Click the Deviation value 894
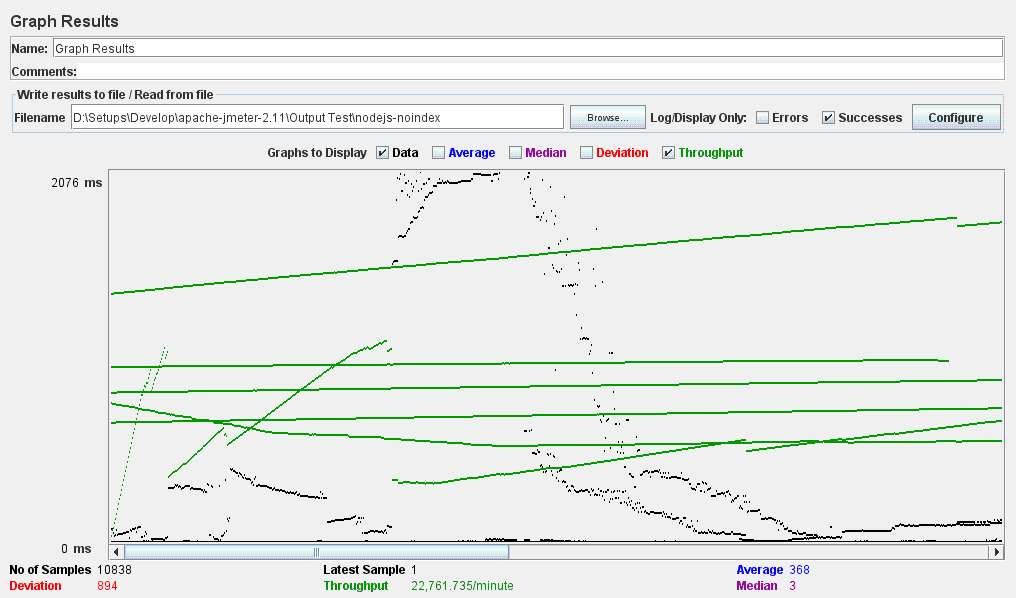This screenshot has width=1016, height=598. pos(107,586)
